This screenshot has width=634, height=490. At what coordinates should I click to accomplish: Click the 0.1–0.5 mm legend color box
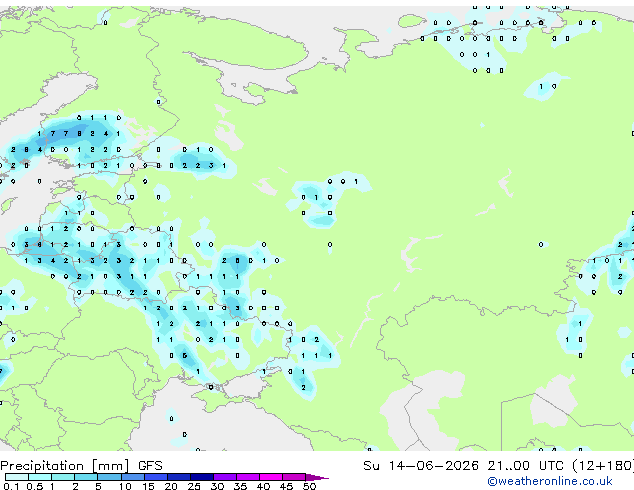click(17, 477)
